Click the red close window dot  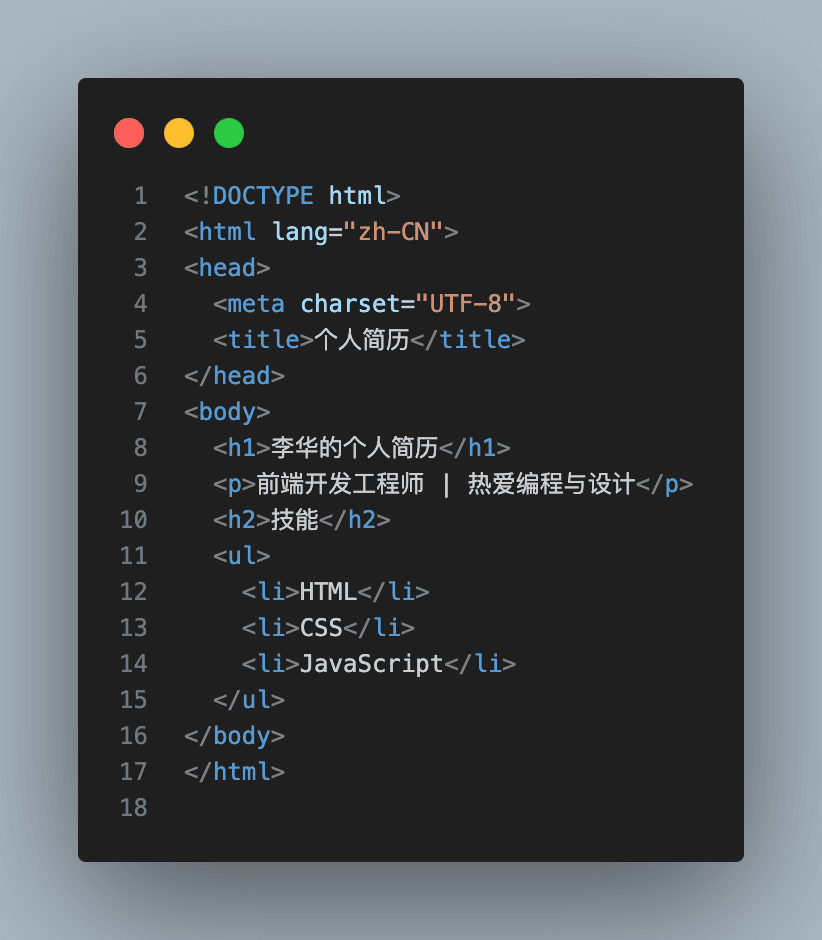pos(129,133)
